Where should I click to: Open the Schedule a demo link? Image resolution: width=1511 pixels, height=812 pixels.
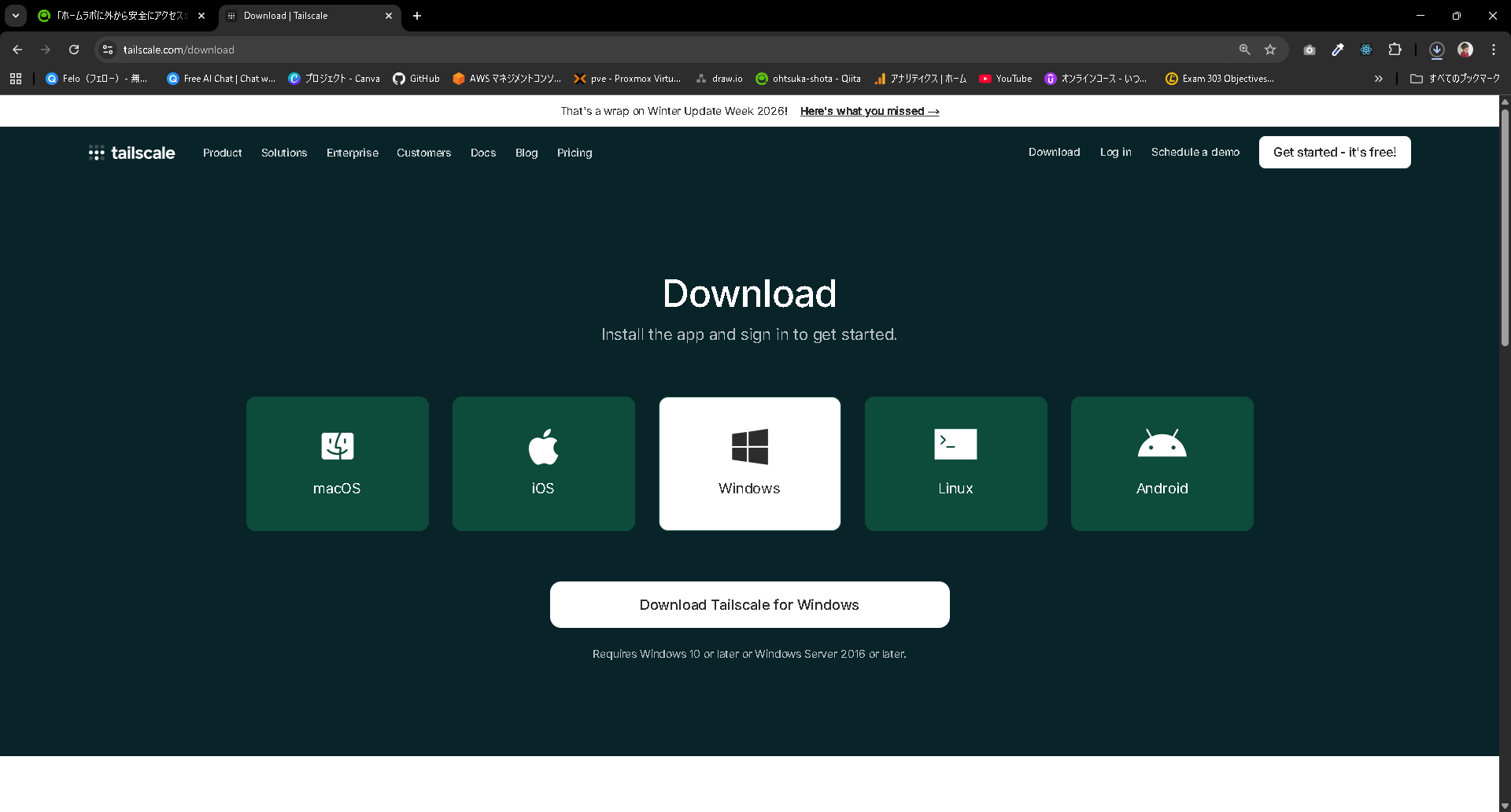(1195, 152)
